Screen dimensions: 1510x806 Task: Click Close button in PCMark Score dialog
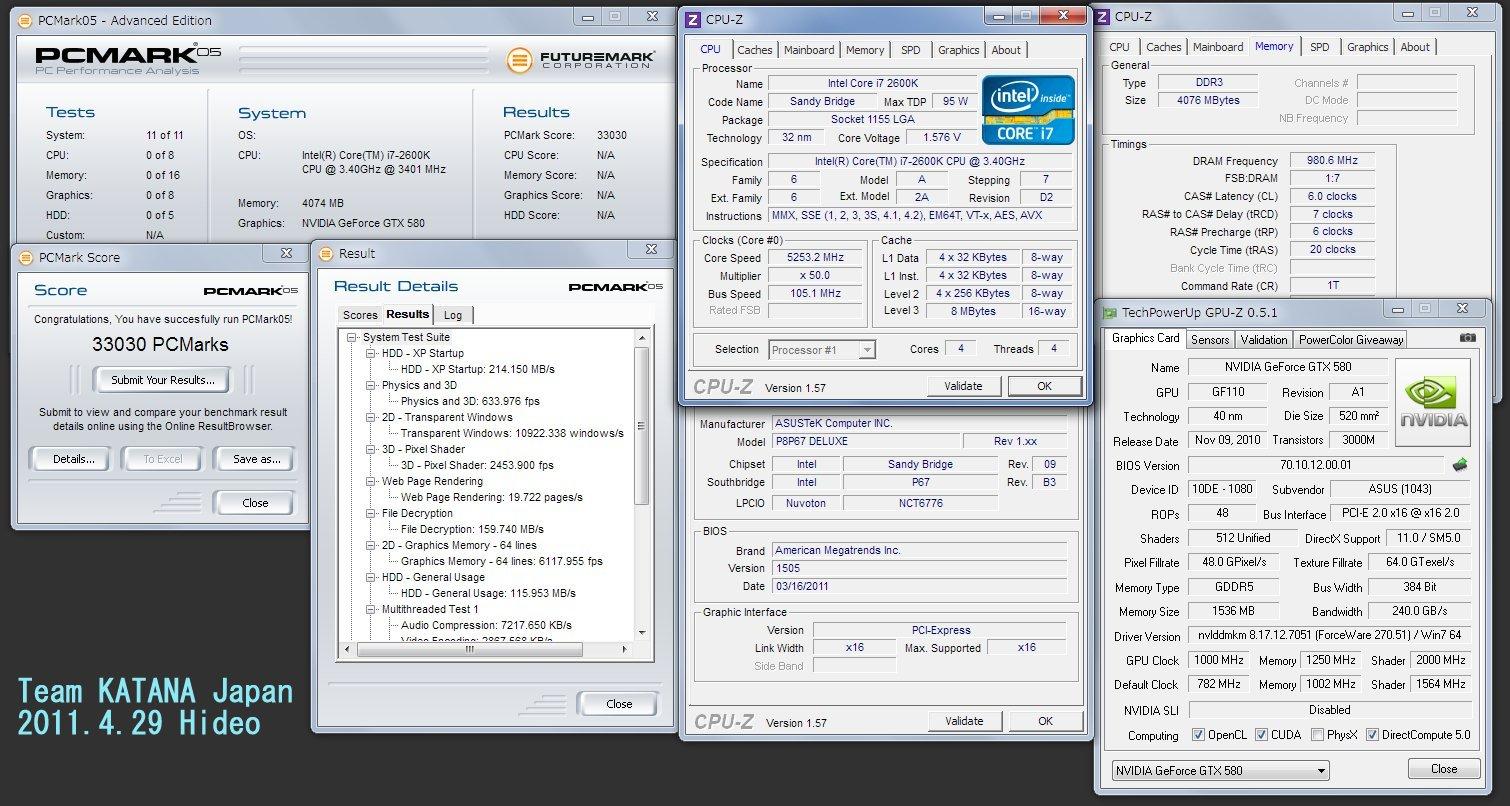(255, 503)
